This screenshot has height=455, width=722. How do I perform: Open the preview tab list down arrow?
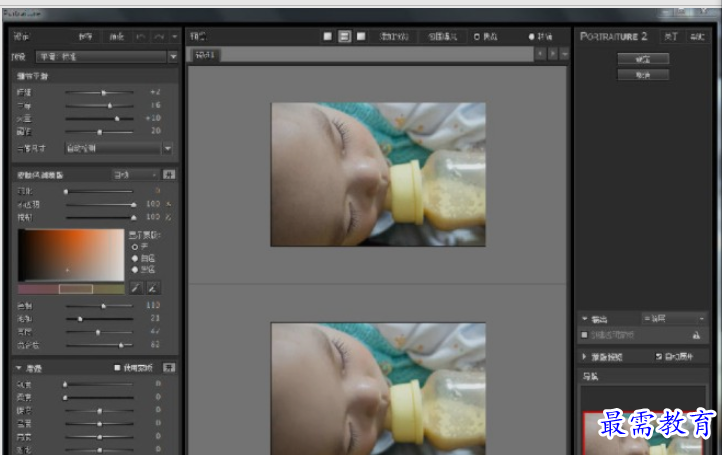coord(565,54)
